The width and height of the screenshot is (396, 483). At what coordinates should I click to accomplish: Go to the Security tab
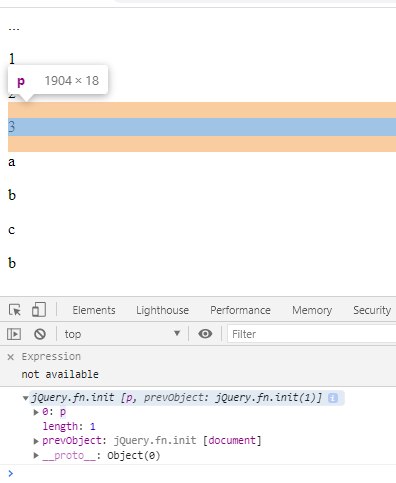tap(372, 310)
